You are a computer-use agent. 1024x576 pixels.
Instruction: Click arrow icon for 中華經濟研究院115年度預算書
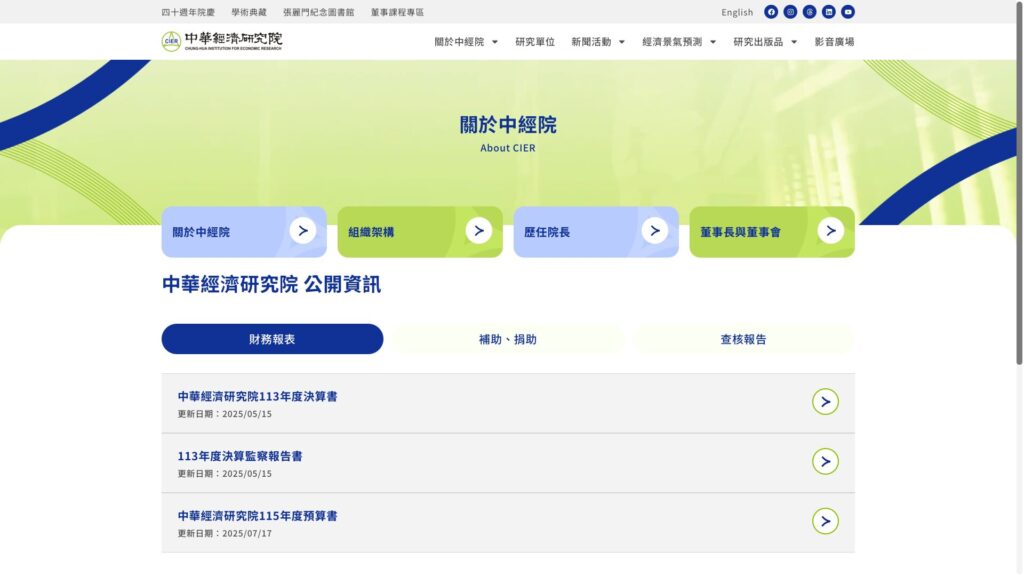click(825, 521)
